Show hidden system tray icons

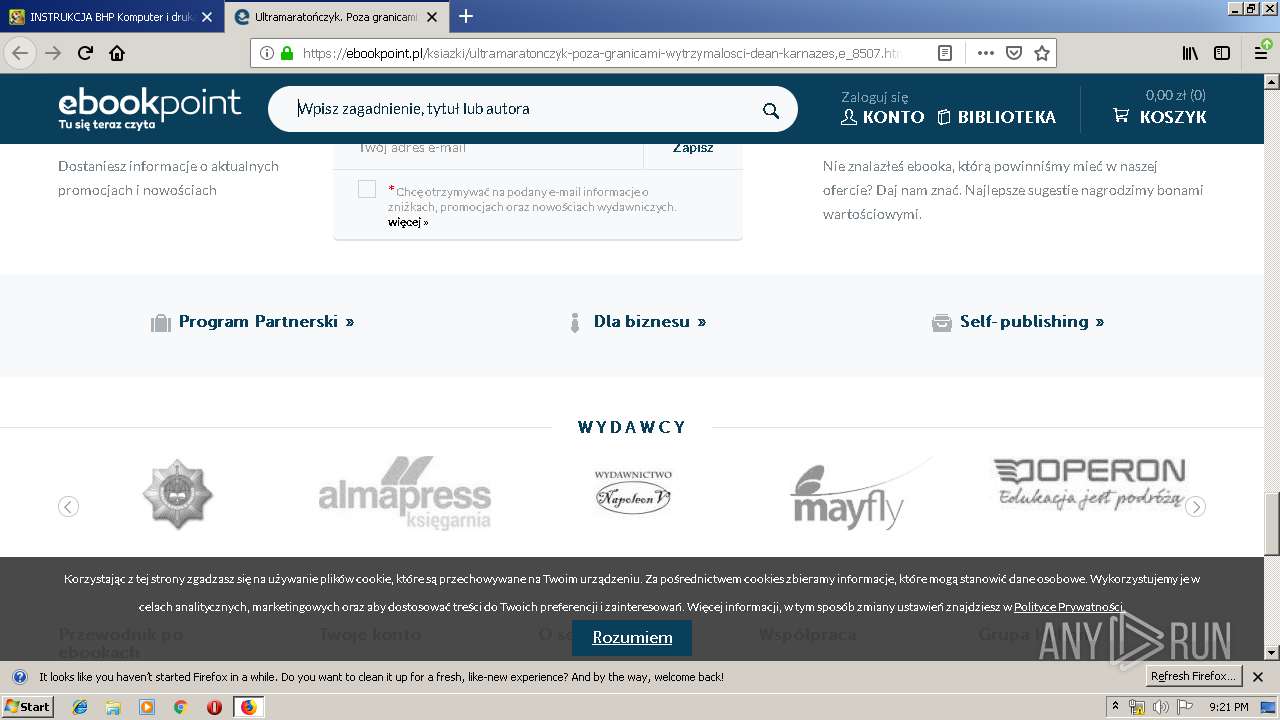tap(1116, 707)
